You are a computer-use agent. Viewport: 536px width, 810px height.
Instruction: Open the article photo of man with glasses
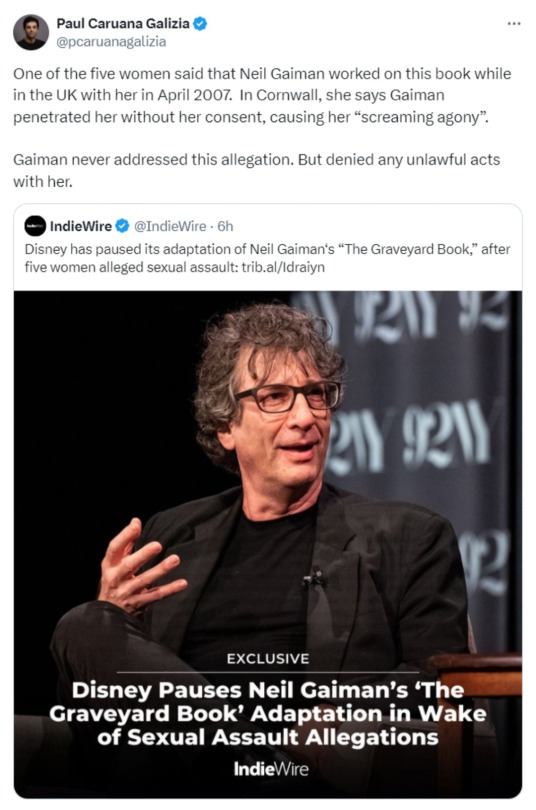tap(267, 544)
